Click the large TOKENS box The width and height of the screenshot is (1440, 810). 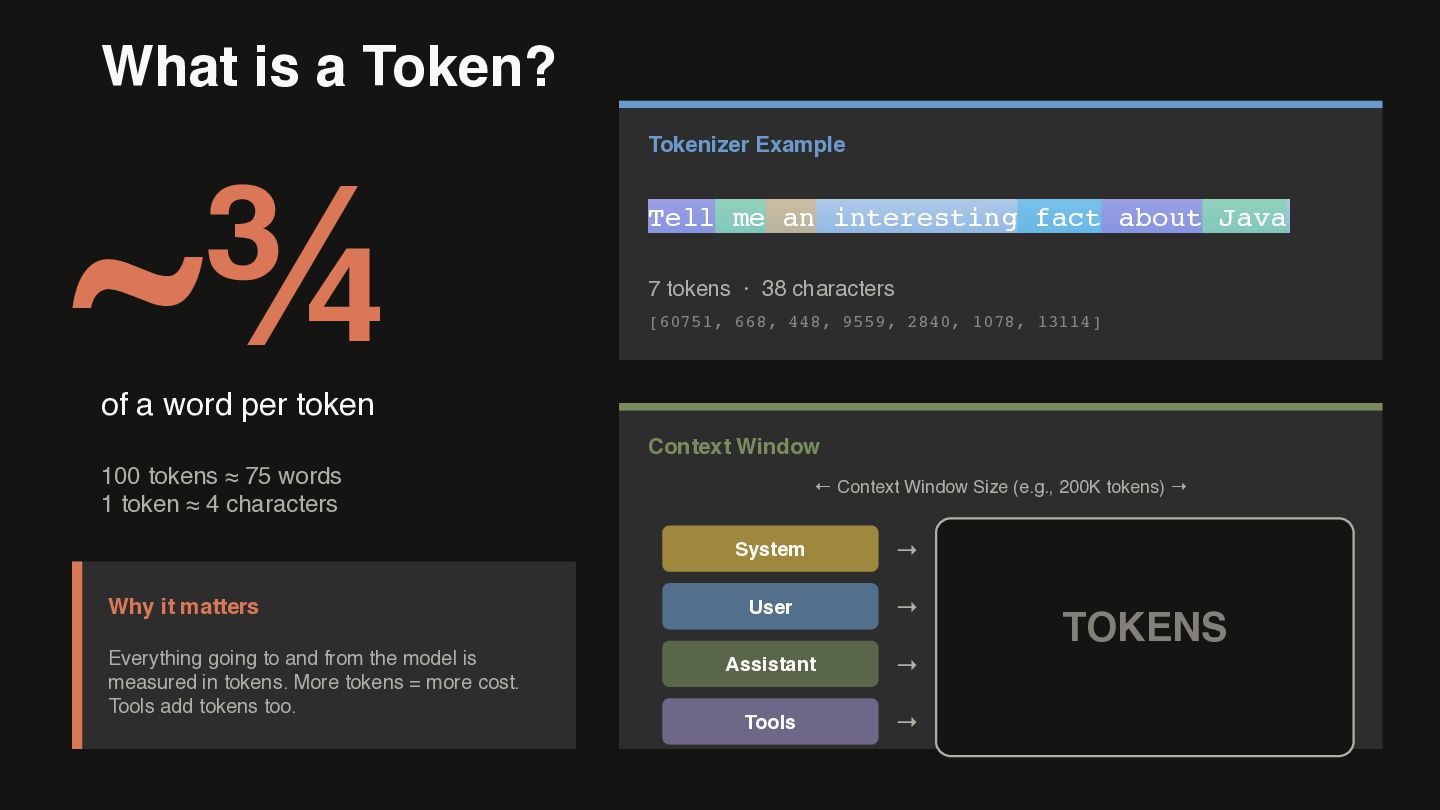point(1144,636)
